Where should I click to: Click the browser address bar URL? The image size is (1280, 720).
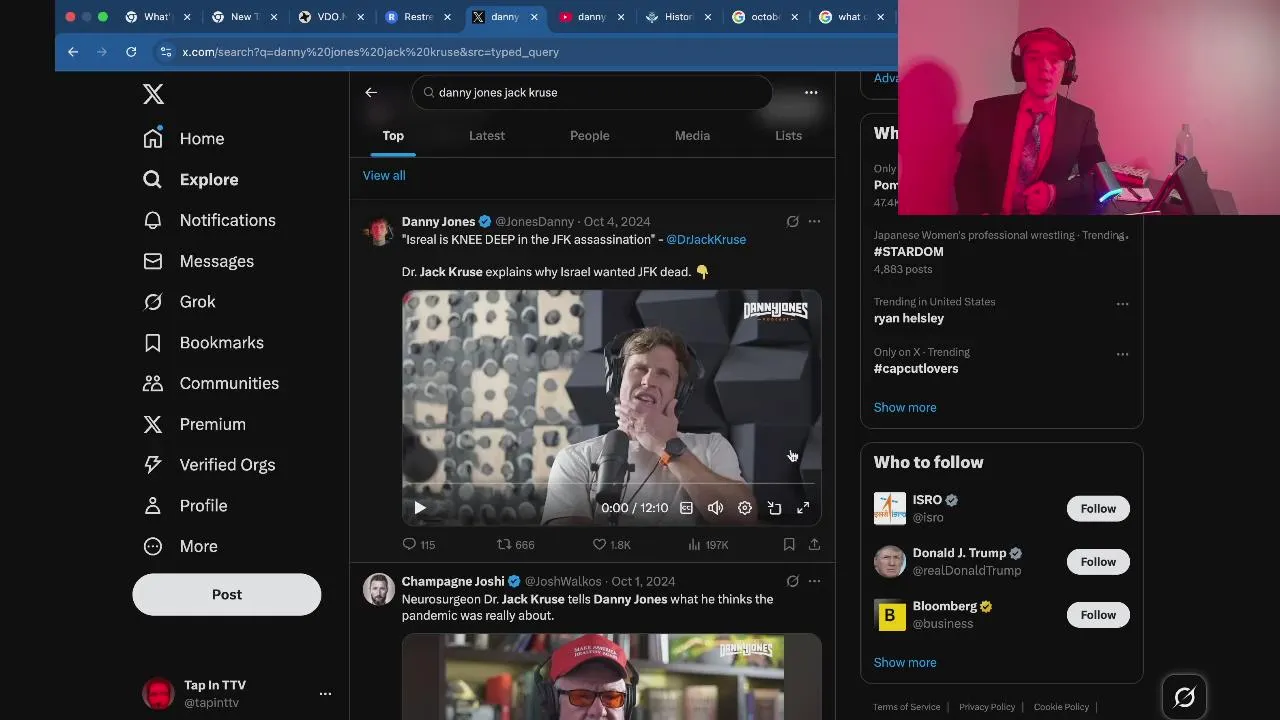click(370, 52)
